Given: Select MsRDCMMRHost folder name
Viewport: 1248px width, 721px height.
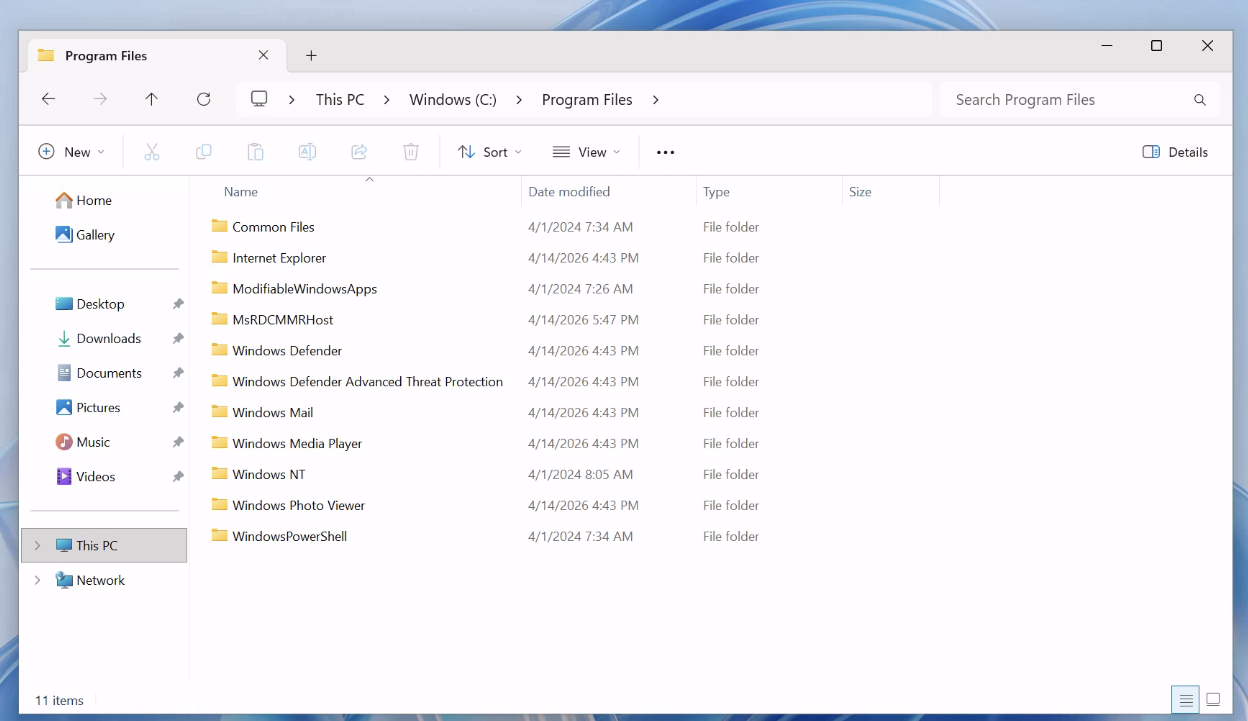Looking at the screenshot, I should pyautogui.click(x=283, y=320).
